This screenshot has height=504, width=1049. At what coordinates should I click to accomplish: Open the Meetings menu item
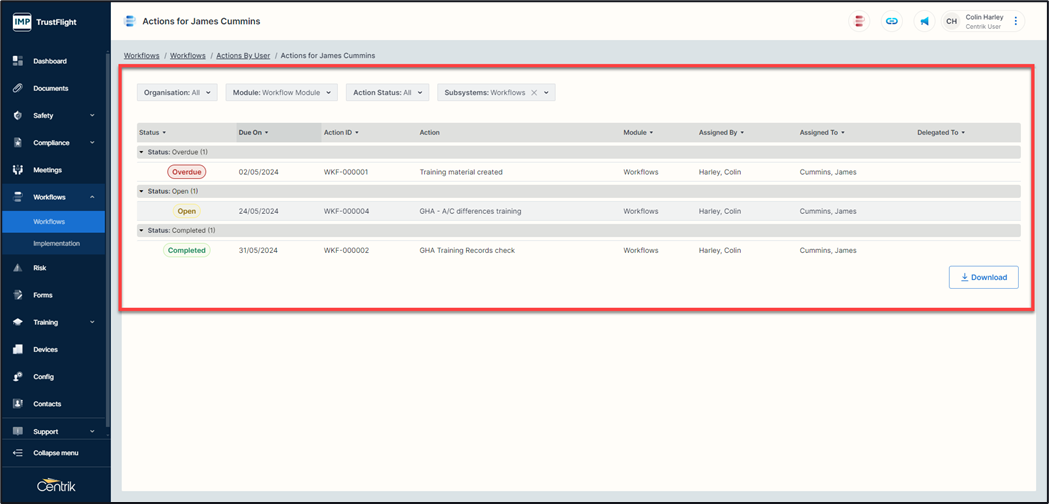click(x=47, y=170)
